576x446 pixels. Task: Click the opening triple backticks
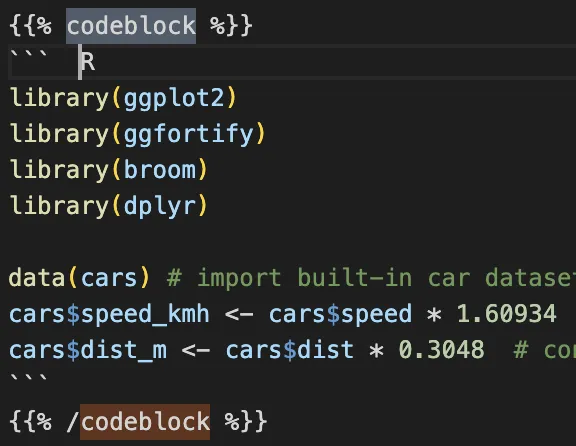(29, 56)
